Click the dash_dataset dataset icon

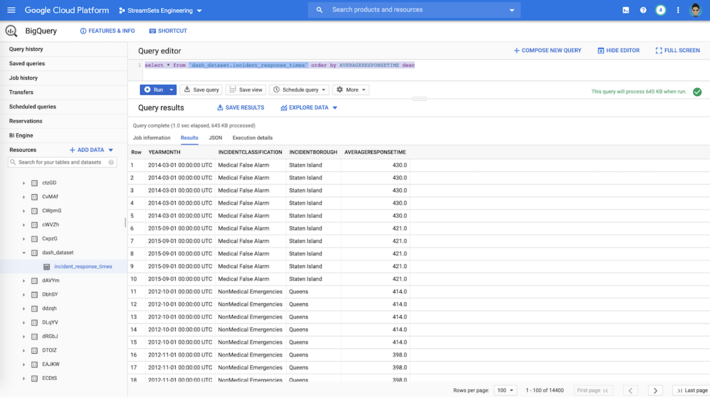pos(34,253)
